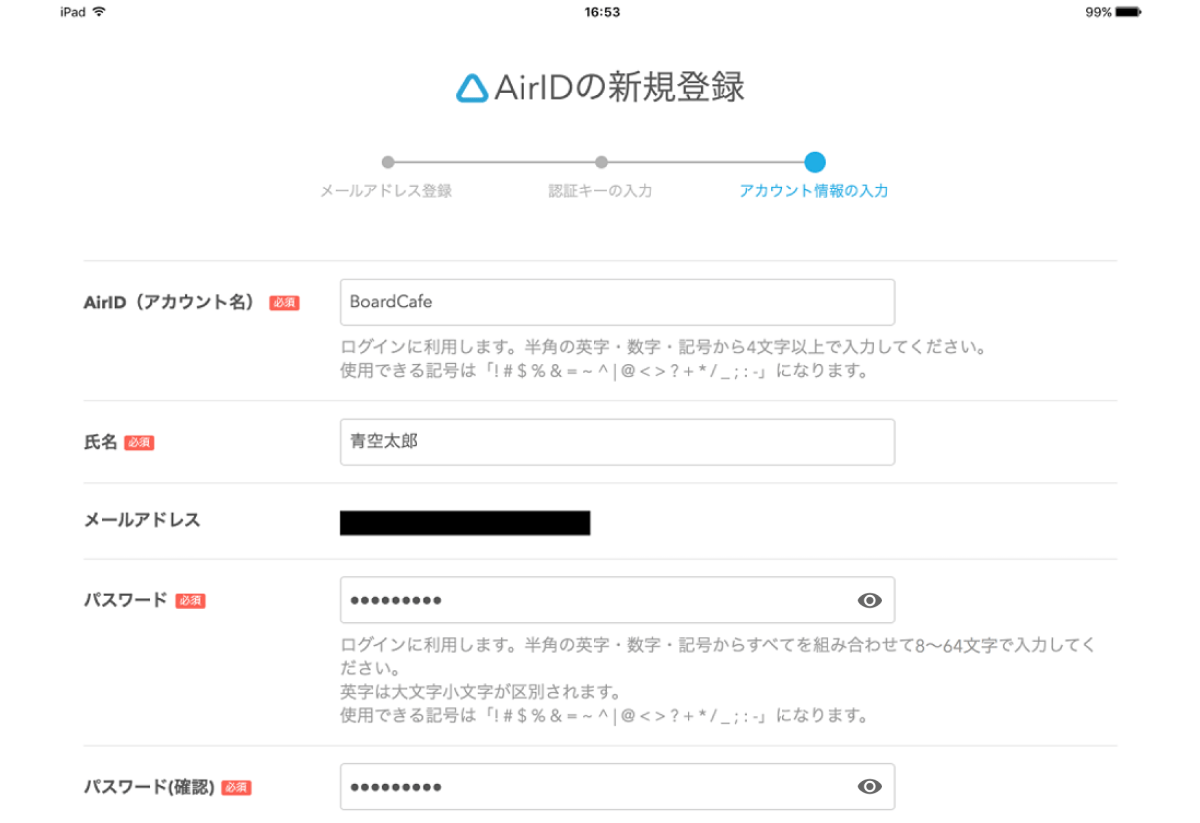The image size is (1200, 823).
Task: Click the masked email address value
Action: click(465, 523)
